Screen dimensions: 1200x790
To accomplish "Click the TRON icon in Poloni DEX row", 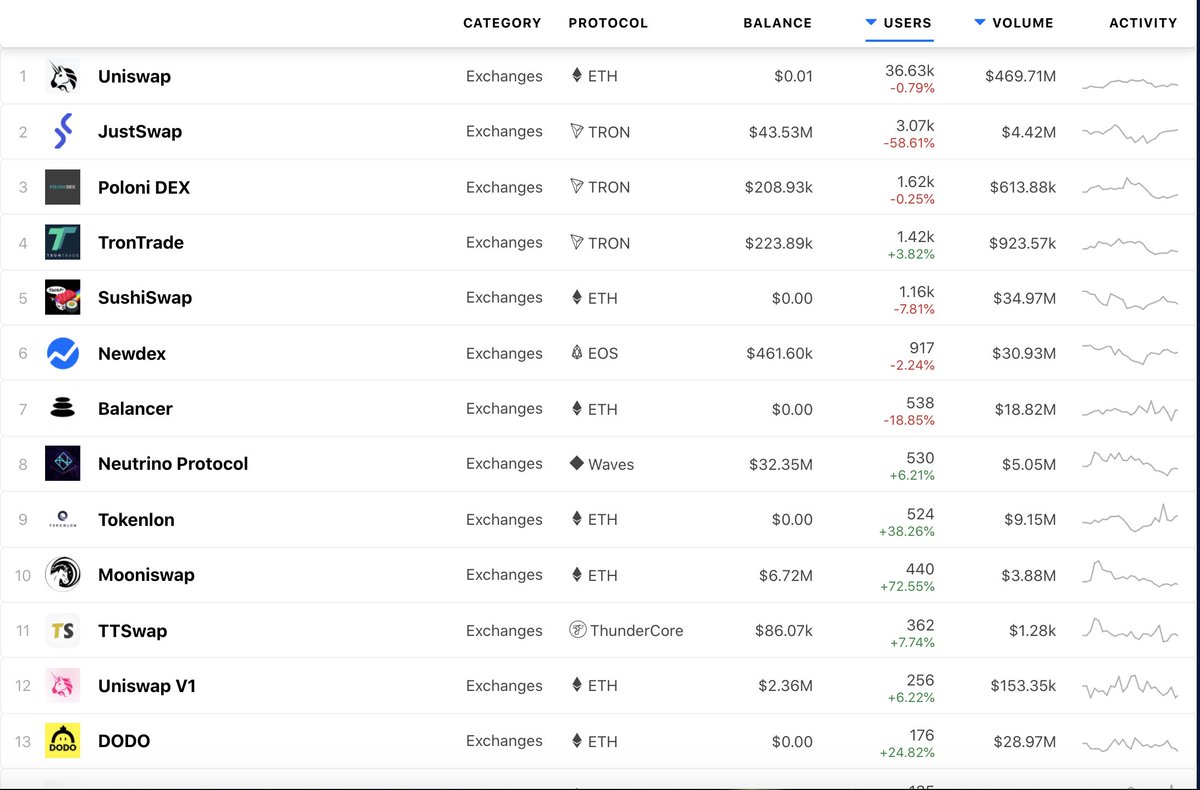I will [x=576, y=187].
